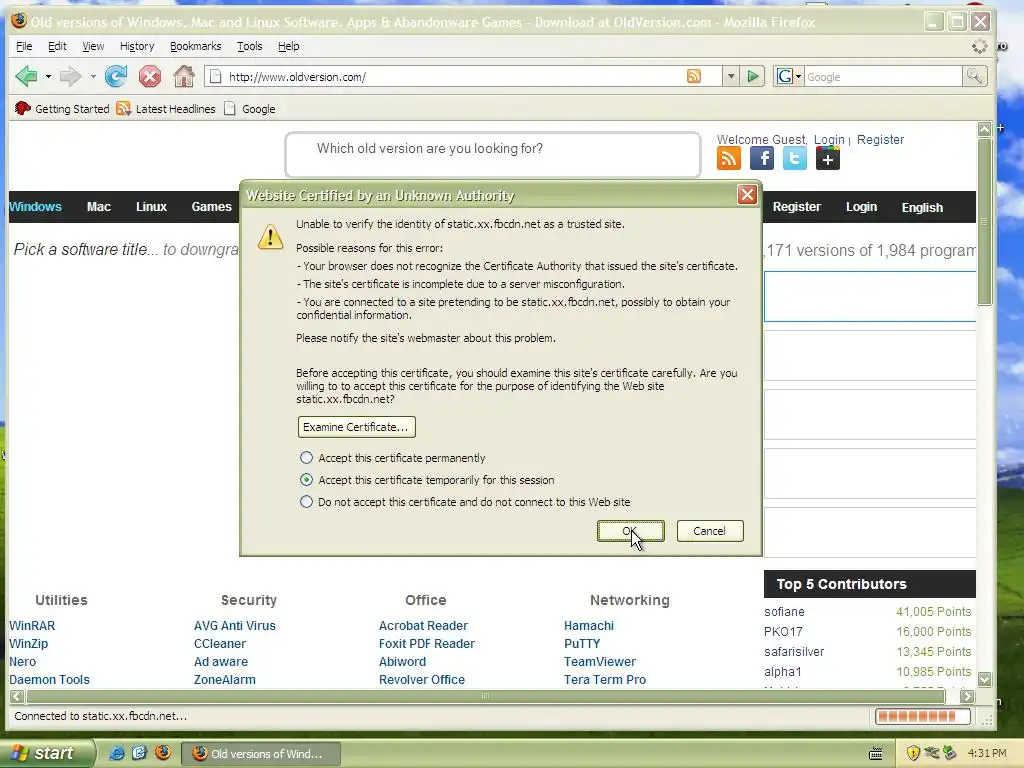Open Latest Headlines feed bookmark
The image size is (1024, 768).
point(166,109)
